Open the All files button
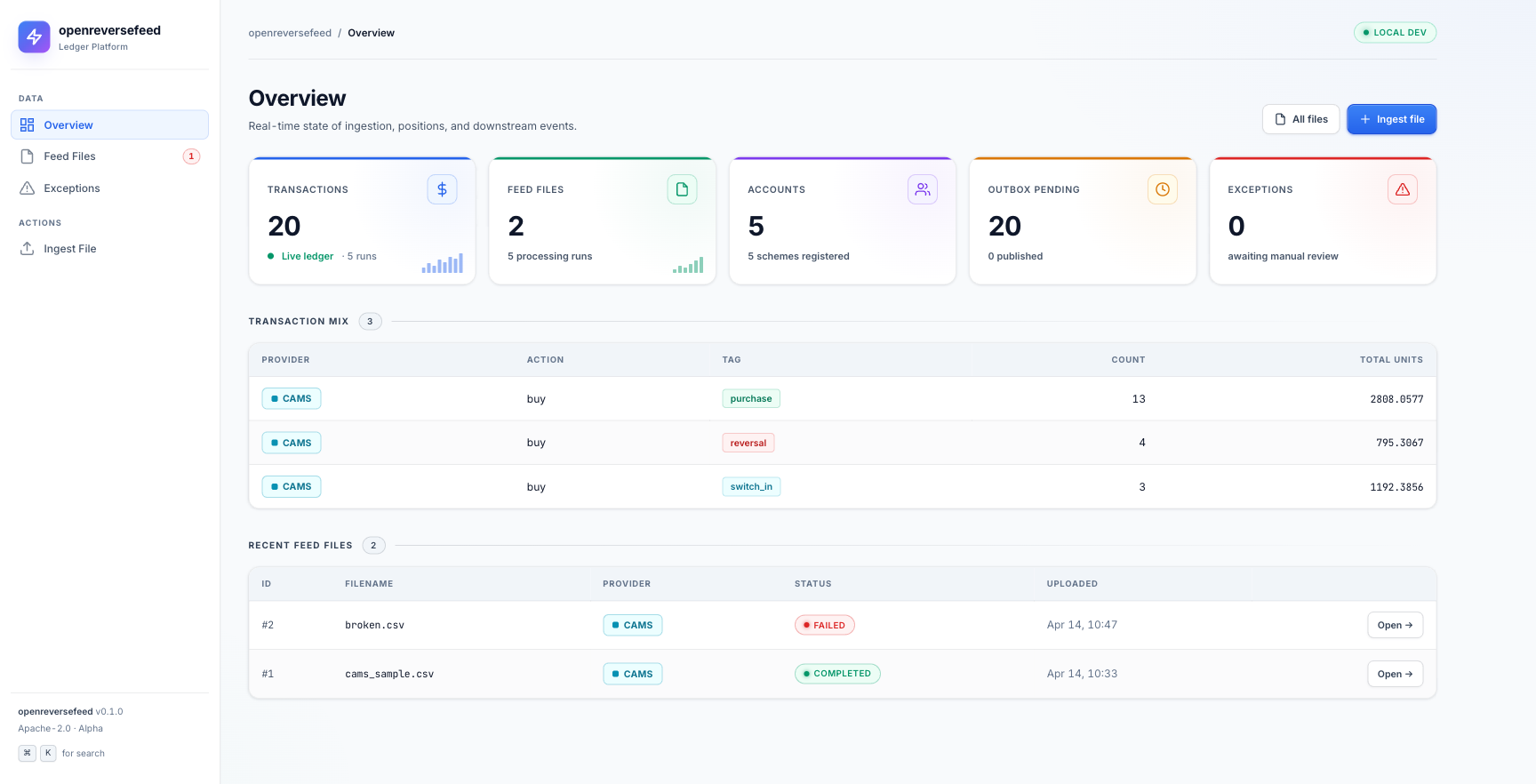 (x=1300, y=119)
